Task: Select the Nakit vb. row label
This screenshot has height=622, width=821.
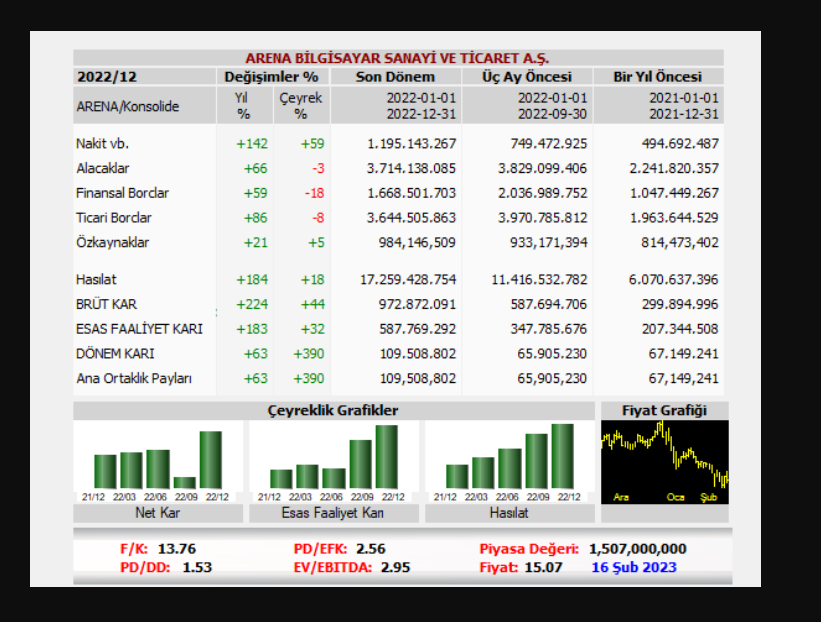Action: pyautogui.click(x=102, y=143)
